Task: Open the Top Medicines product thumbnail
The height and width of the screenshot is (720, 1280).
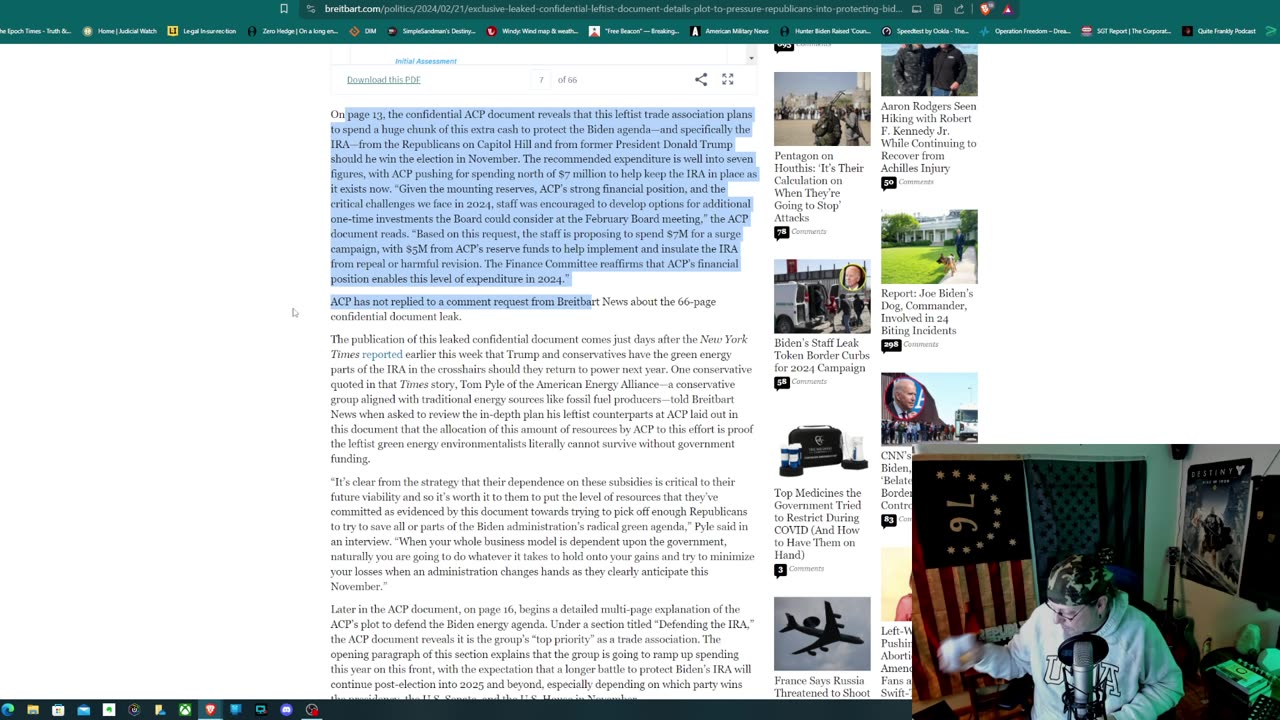Action: click(822, 447)
